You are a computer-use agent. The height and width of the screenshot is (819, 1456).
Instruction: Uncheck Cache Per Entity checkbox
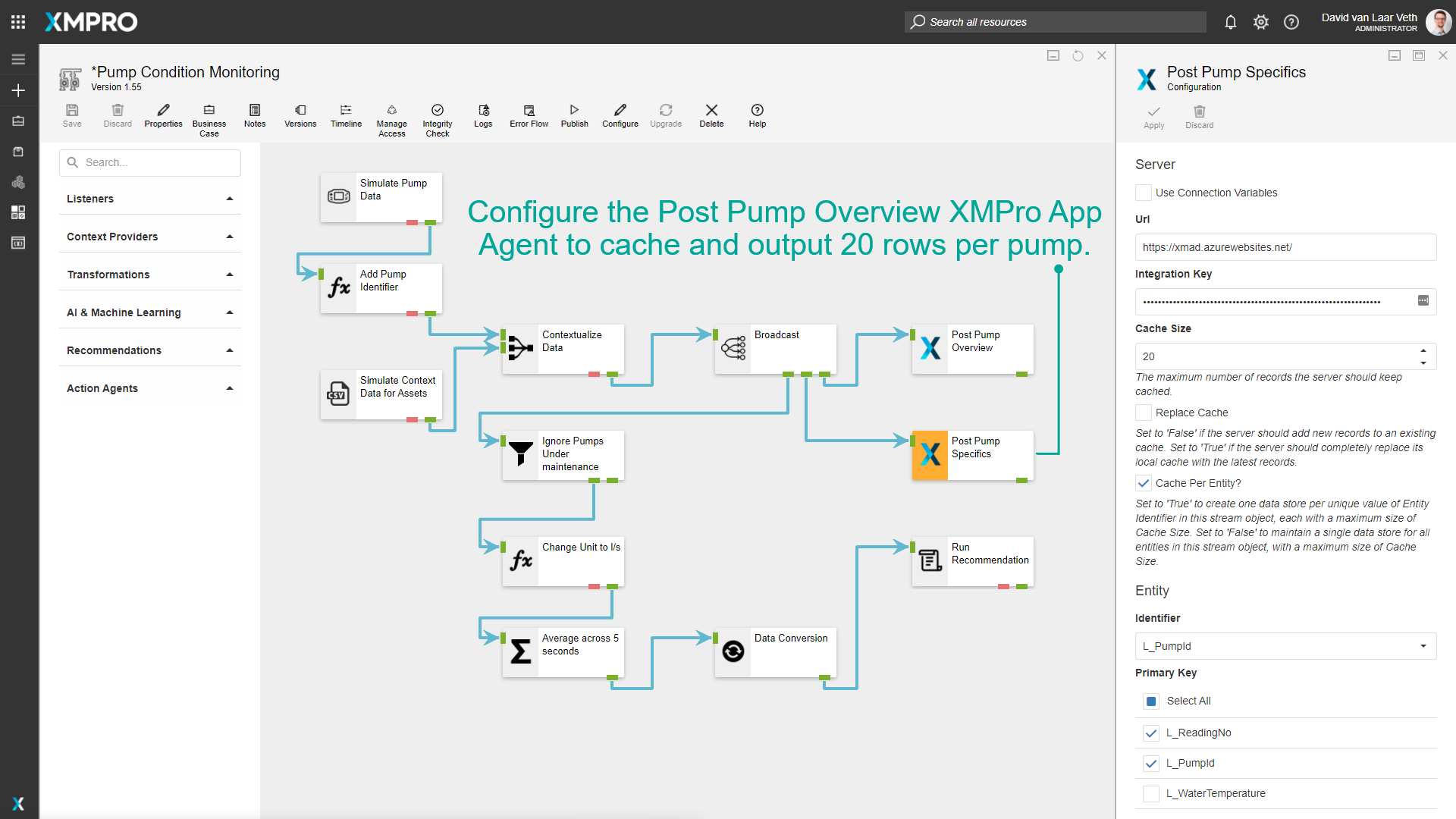tap(1144, 483)
